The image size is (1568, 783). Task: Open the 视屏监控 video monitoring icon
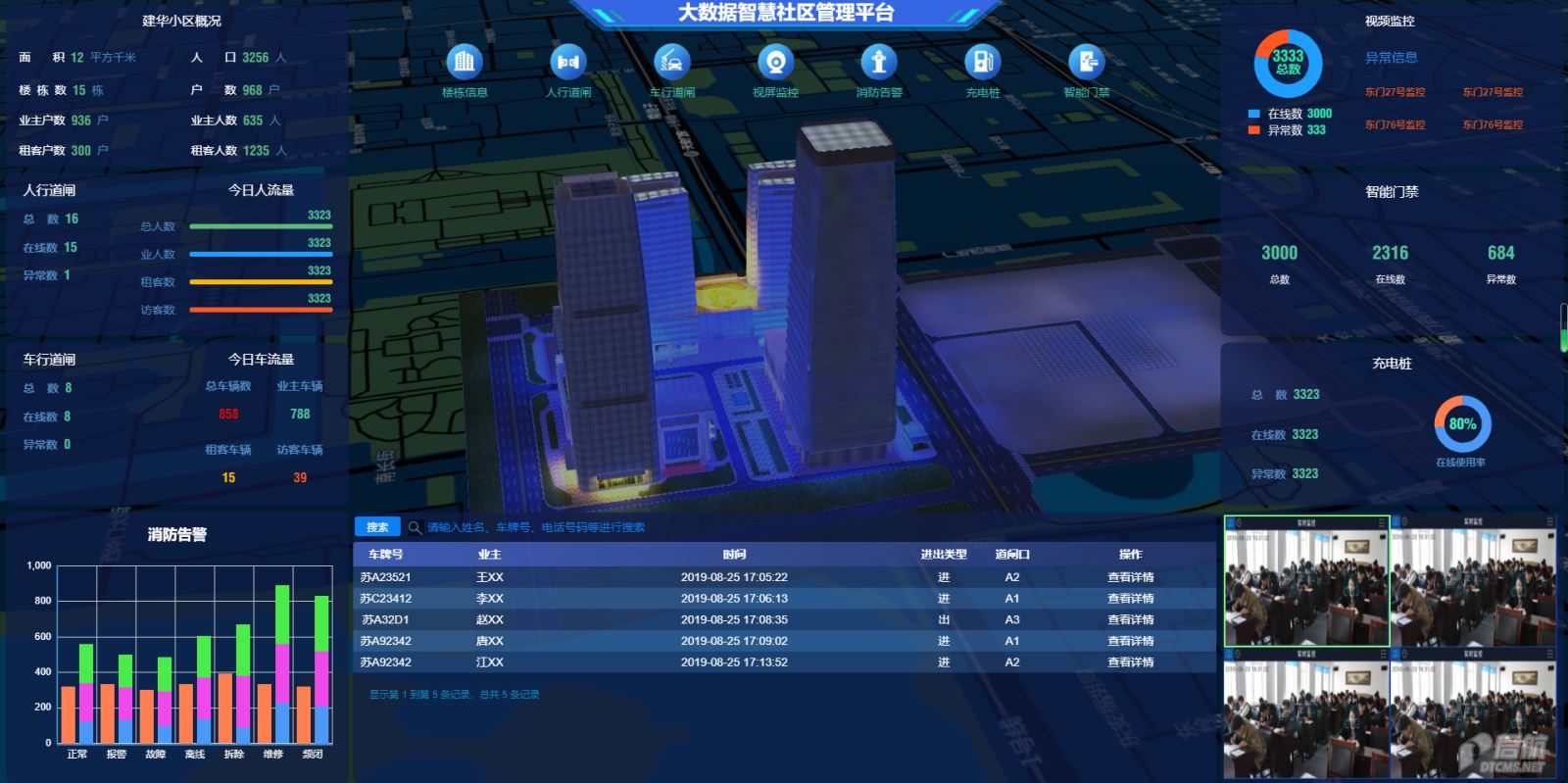[x=775, y=63]
